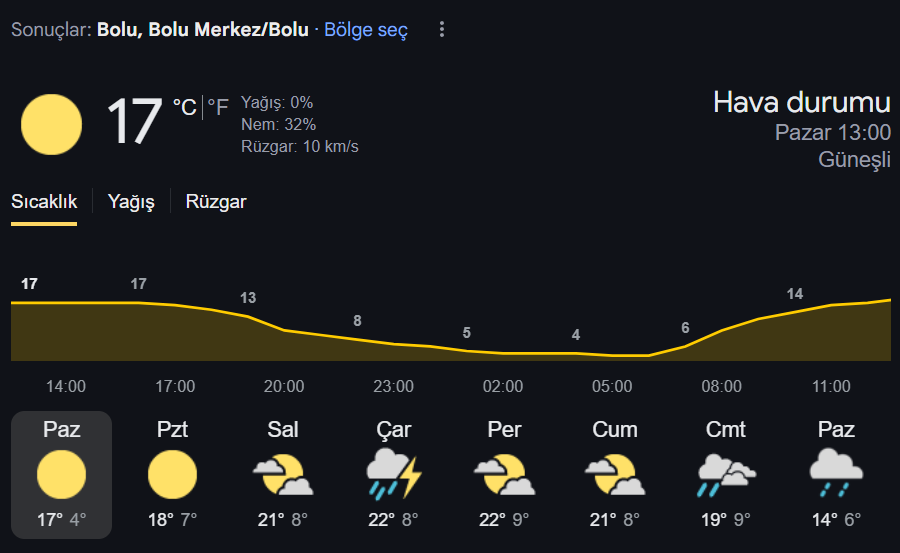Switch to the Rüzgar tab
The width and height of the screenshot is (900, 553).
(x=216, y=202)
